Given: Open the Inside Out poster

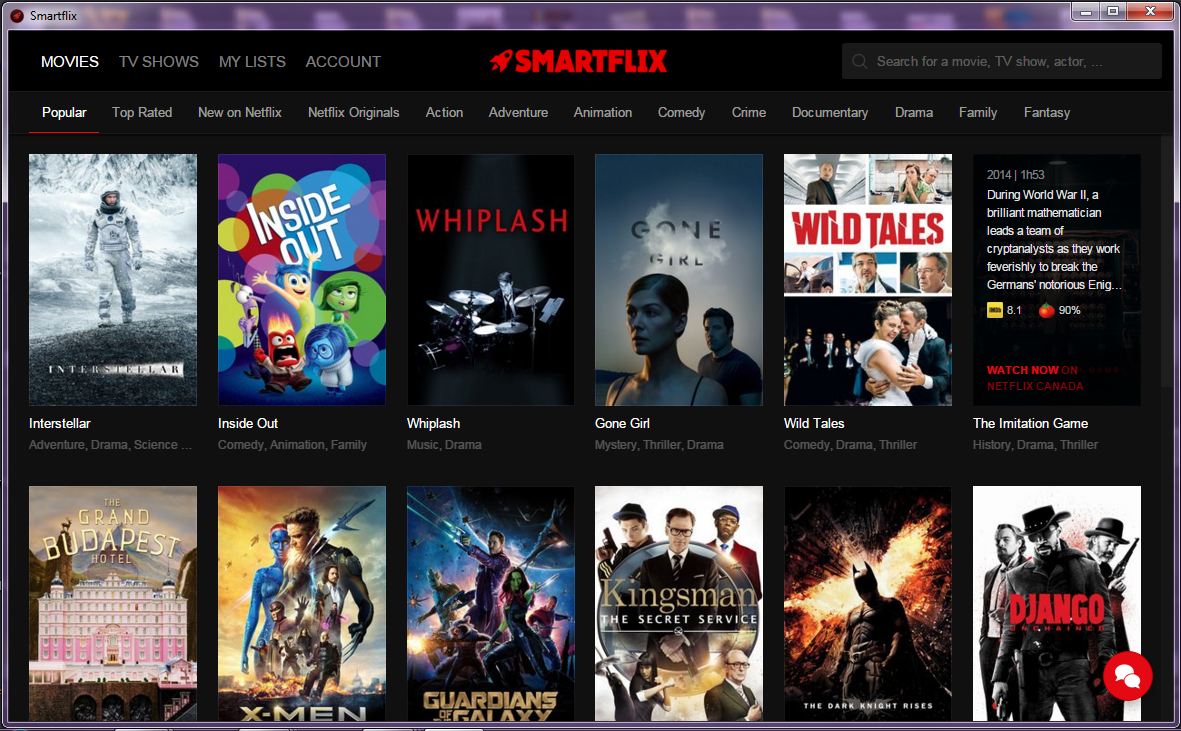Looking at the screenshot, I should 302,280.
